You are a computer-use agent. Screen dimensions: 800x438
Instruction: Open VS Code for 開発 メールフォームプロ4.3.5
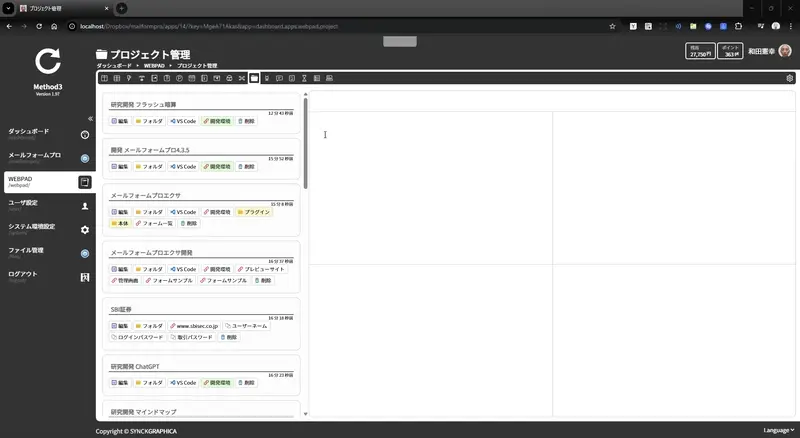[182, 166]
